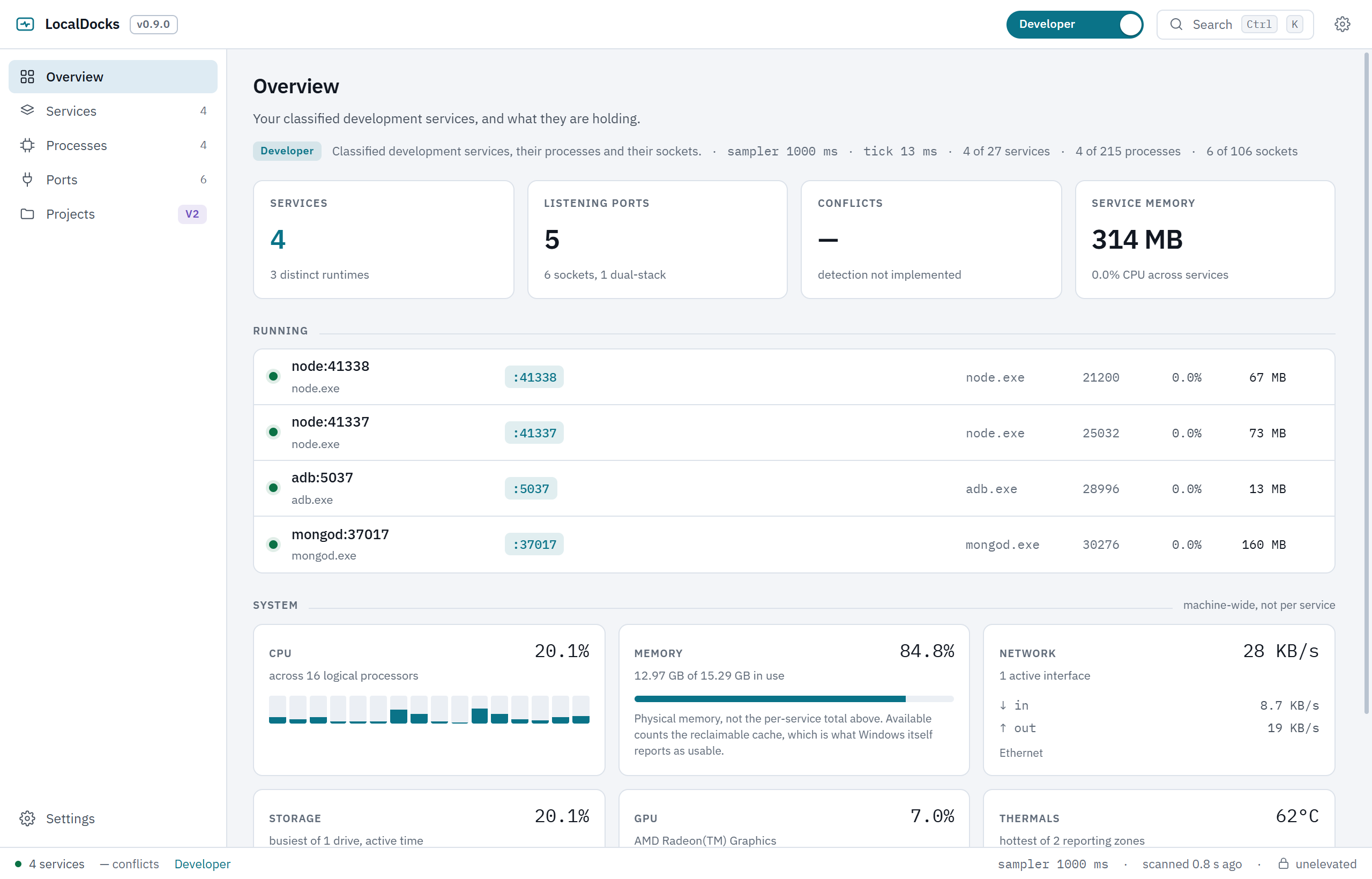Click PID 30276 in mongod row
This screenshot has width=1372, height=879.
tap(1100, 544)
